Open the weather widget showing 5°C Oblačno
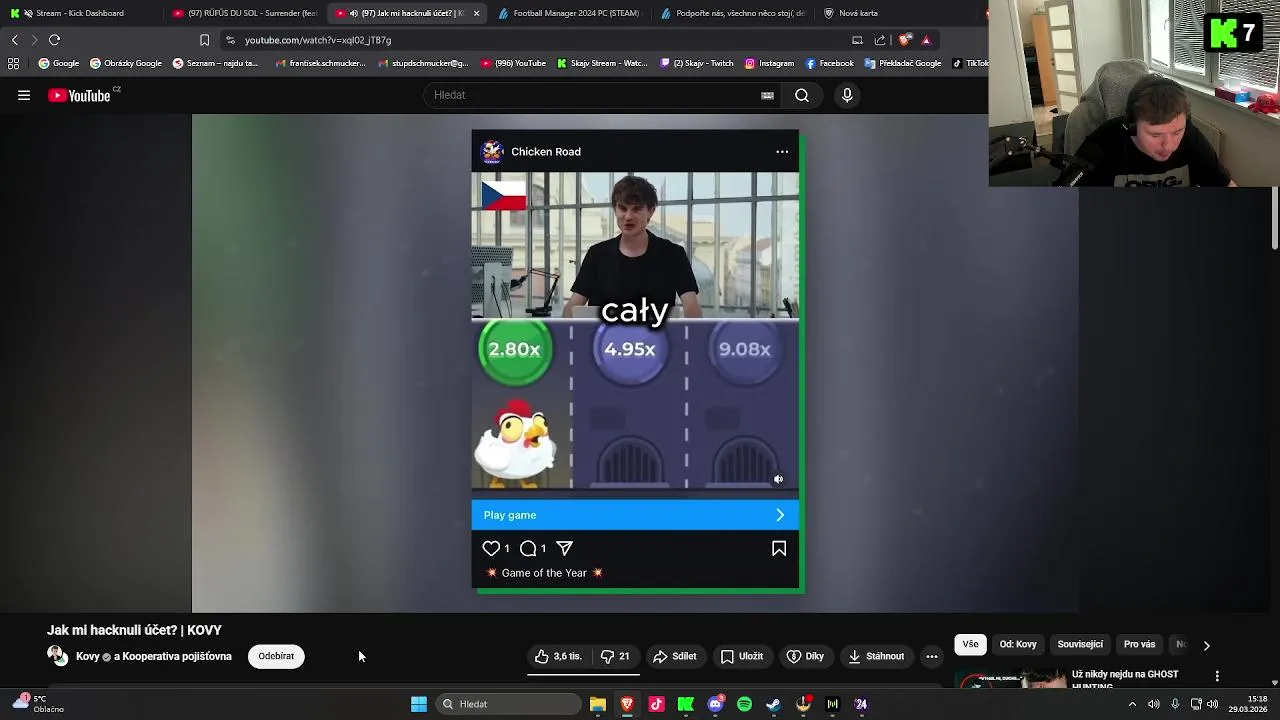 (38, 704)
